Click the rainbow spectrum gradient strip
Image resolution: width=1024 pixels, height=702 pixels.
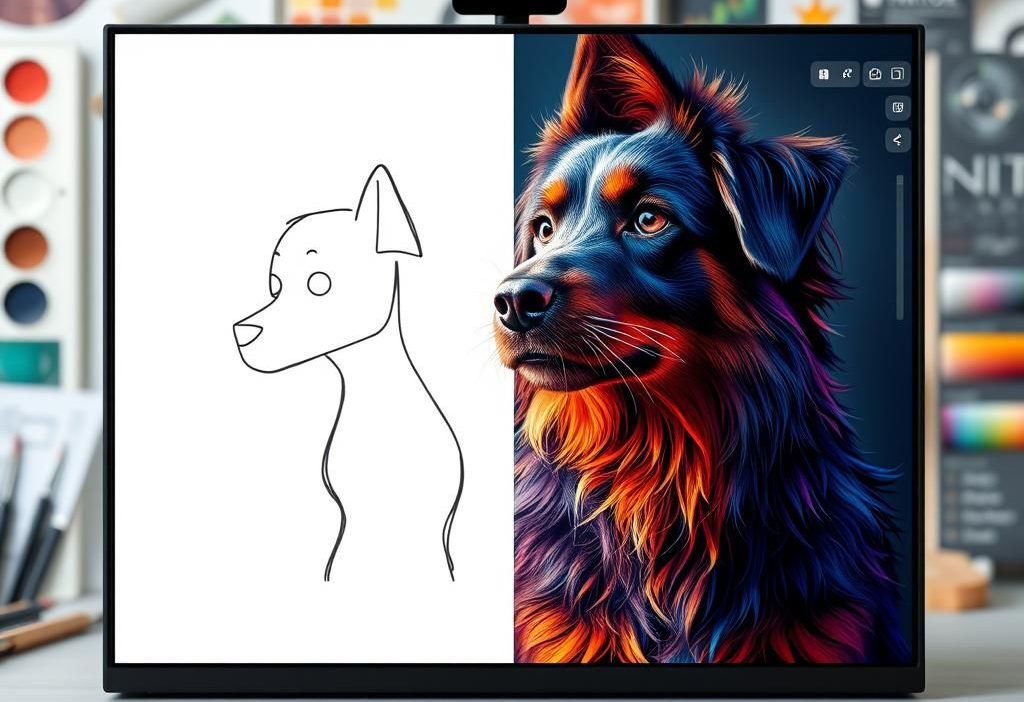(x=983, y=426)
